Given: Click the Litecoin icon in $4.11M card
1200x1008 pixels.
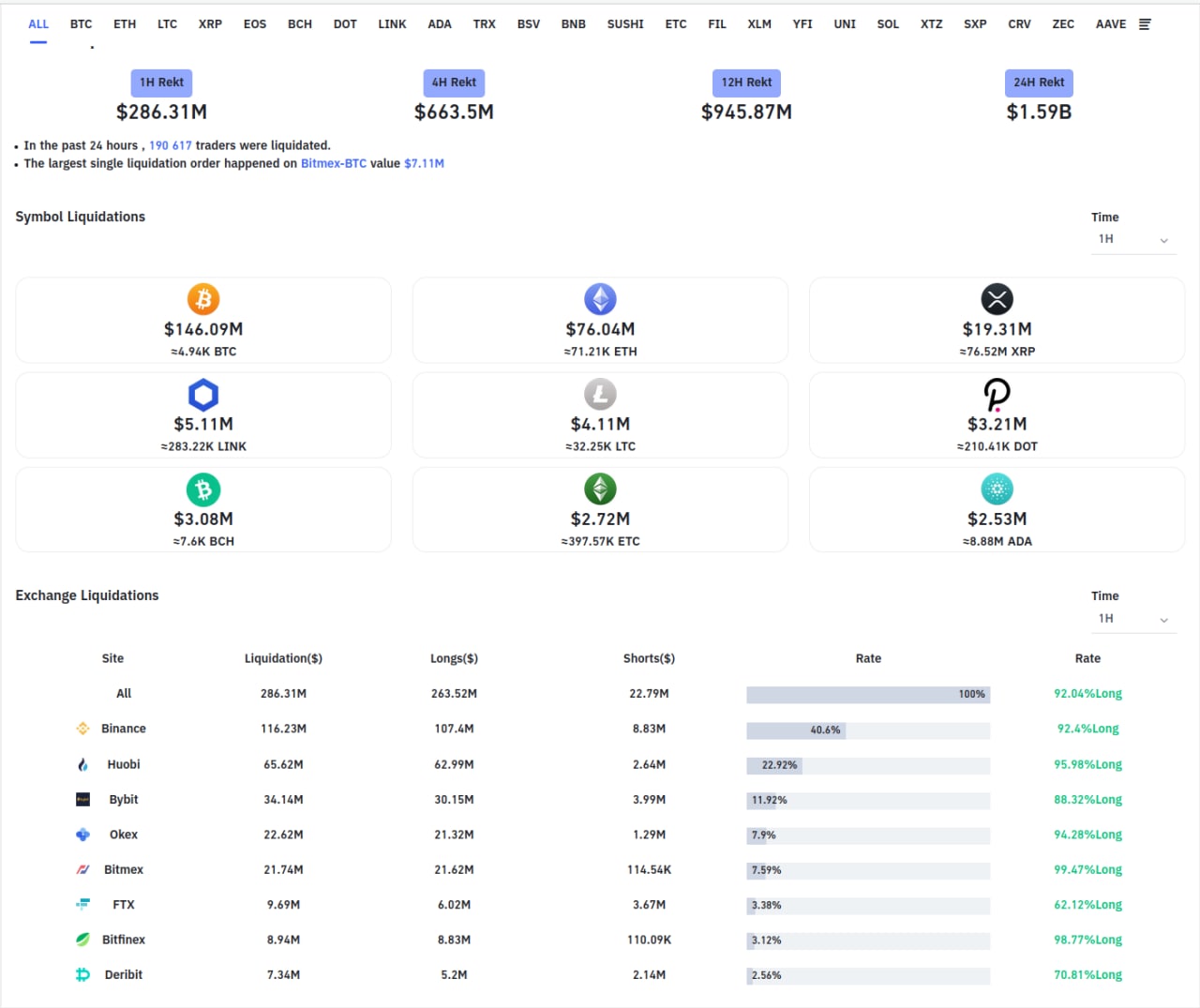Looking at the screenshot, I should tap(600, 395).
